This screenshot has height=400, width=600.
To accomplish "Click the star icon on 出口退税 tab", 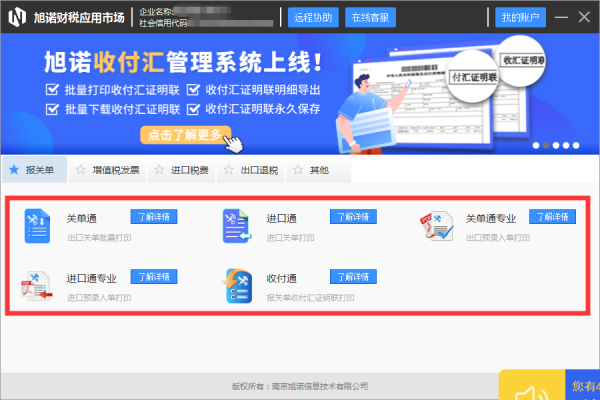I will coord(228,170).
